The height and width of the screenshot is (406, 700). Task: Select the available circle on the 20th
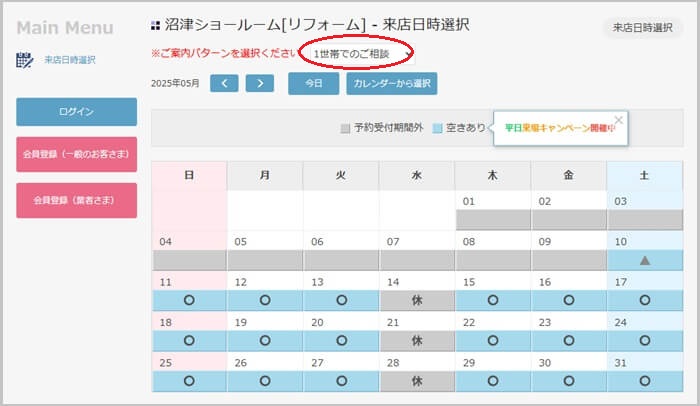click(342, 341)
